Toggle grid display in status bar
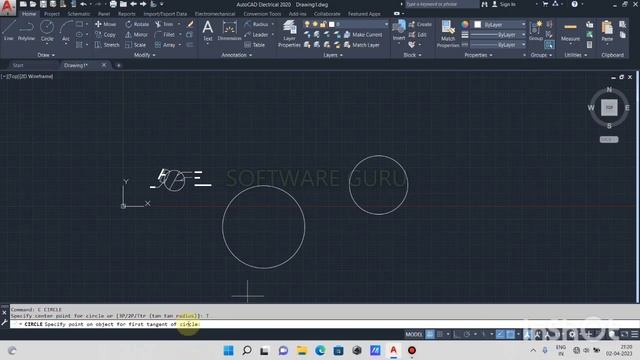The image size is (640, 360). pos(430,334)
